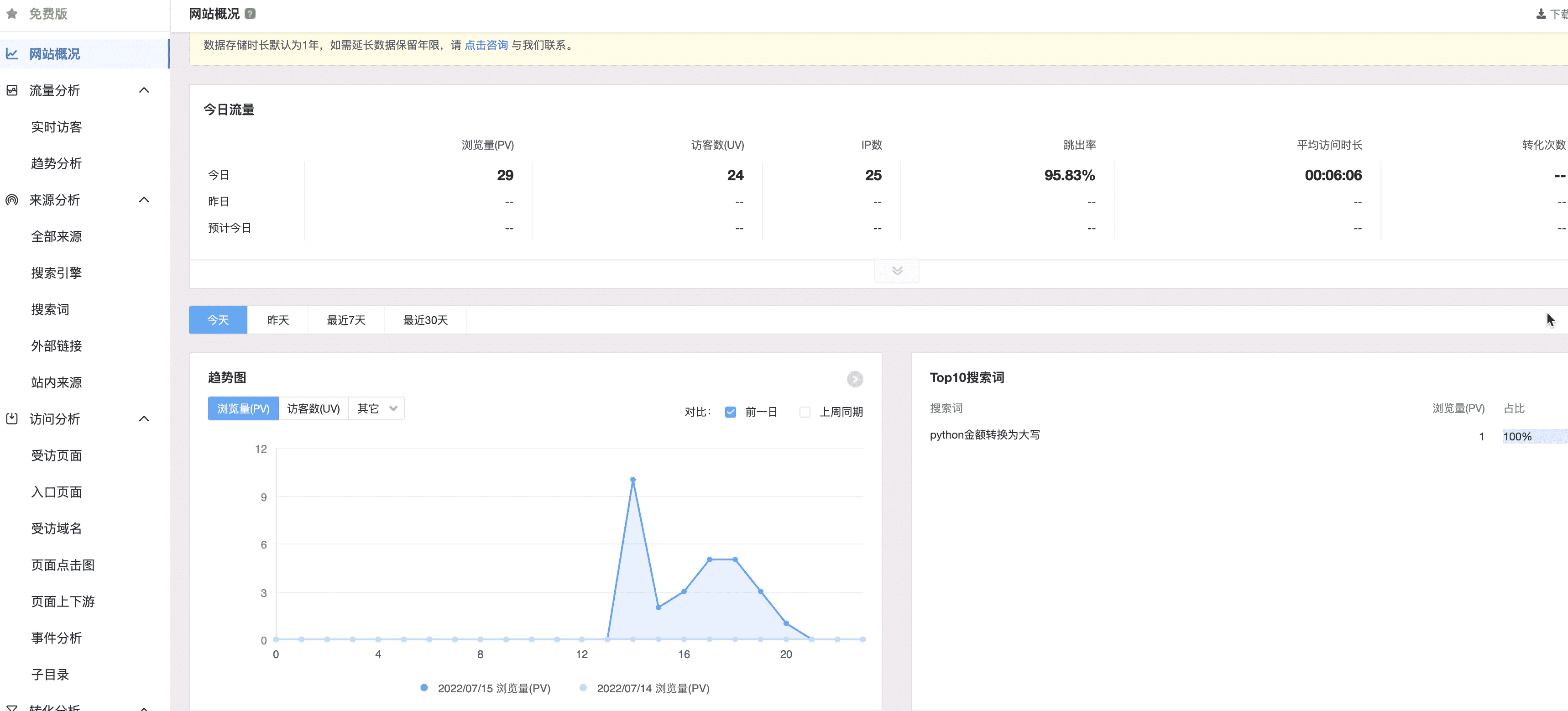Open 站内来源 in the sidebar
This screenshot has width=1568, height=711.
(x=56, y=382)
